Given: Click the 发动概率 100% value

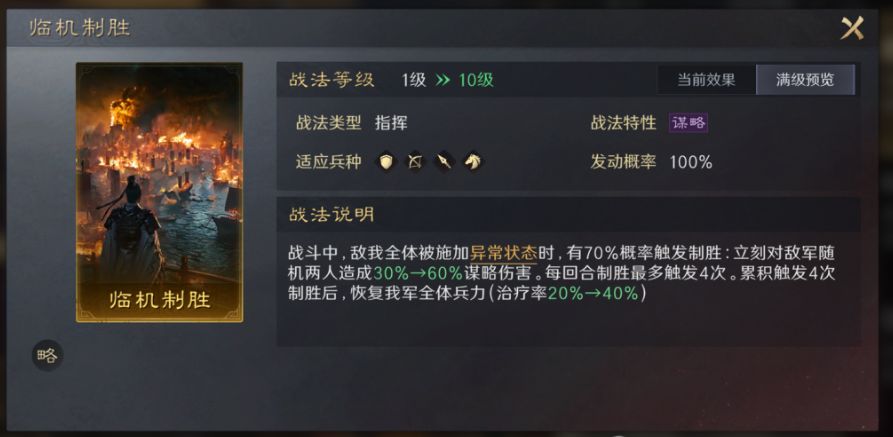Looking at the screenshot, I should click(x=691, y=162).
